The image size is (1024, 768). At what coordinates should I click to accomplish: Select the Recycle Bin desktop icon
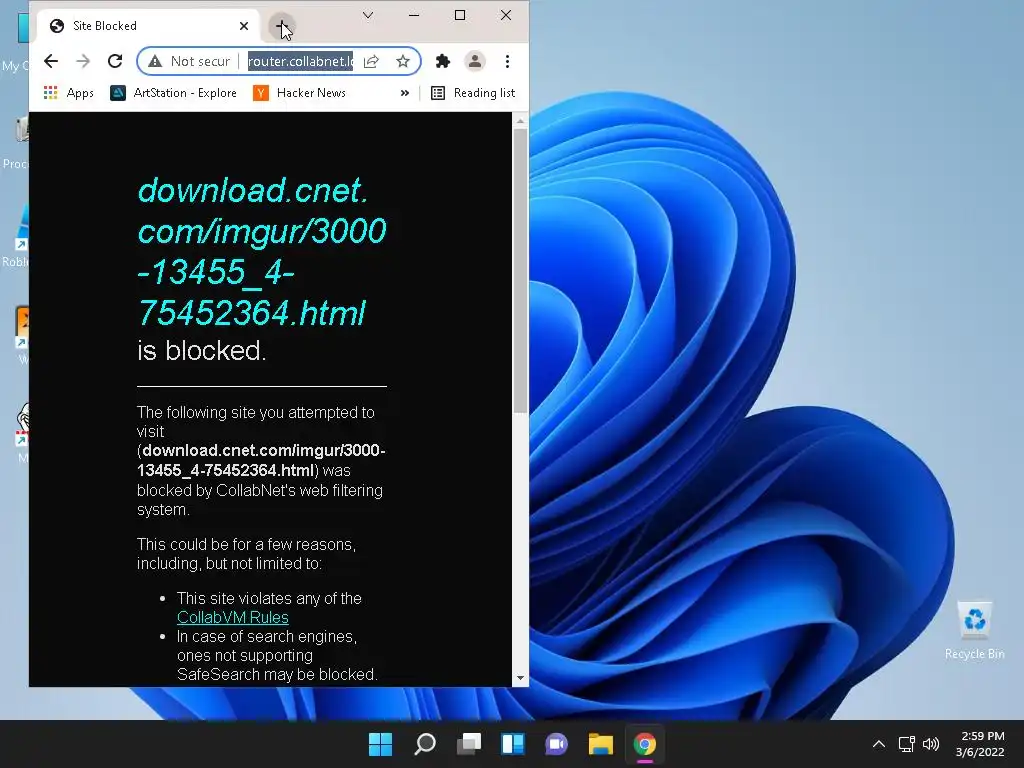[x=974, y=630]
